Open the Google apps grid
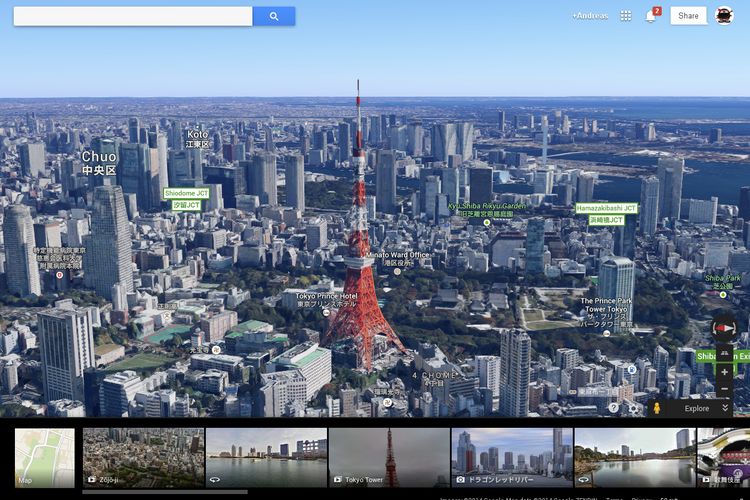 [626, 16]
